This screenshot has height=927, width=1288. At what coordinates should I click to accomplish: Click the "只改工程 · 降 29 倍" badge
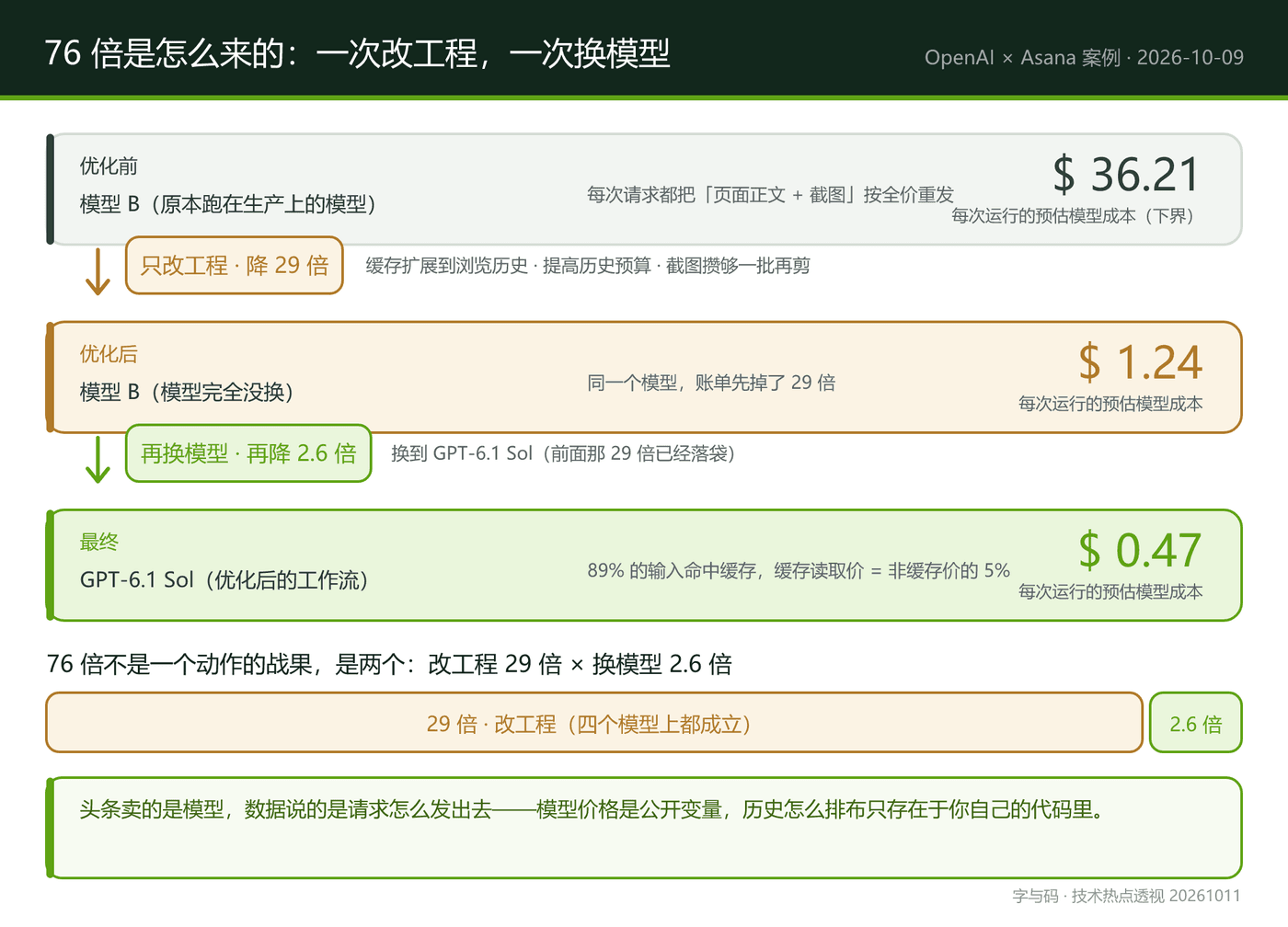coord(235,266)
